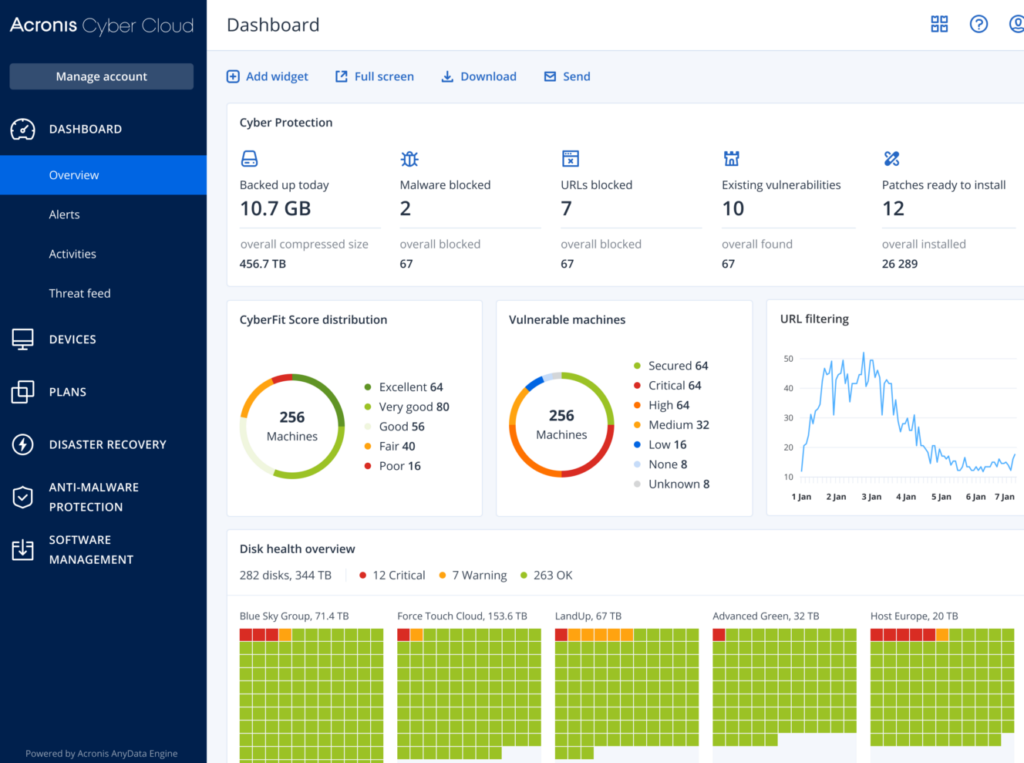Image resolution: width=1024 pixels, height=763 pixels.
Task: Click the 10.7 GB backed up value
Action: pos(276,208)
